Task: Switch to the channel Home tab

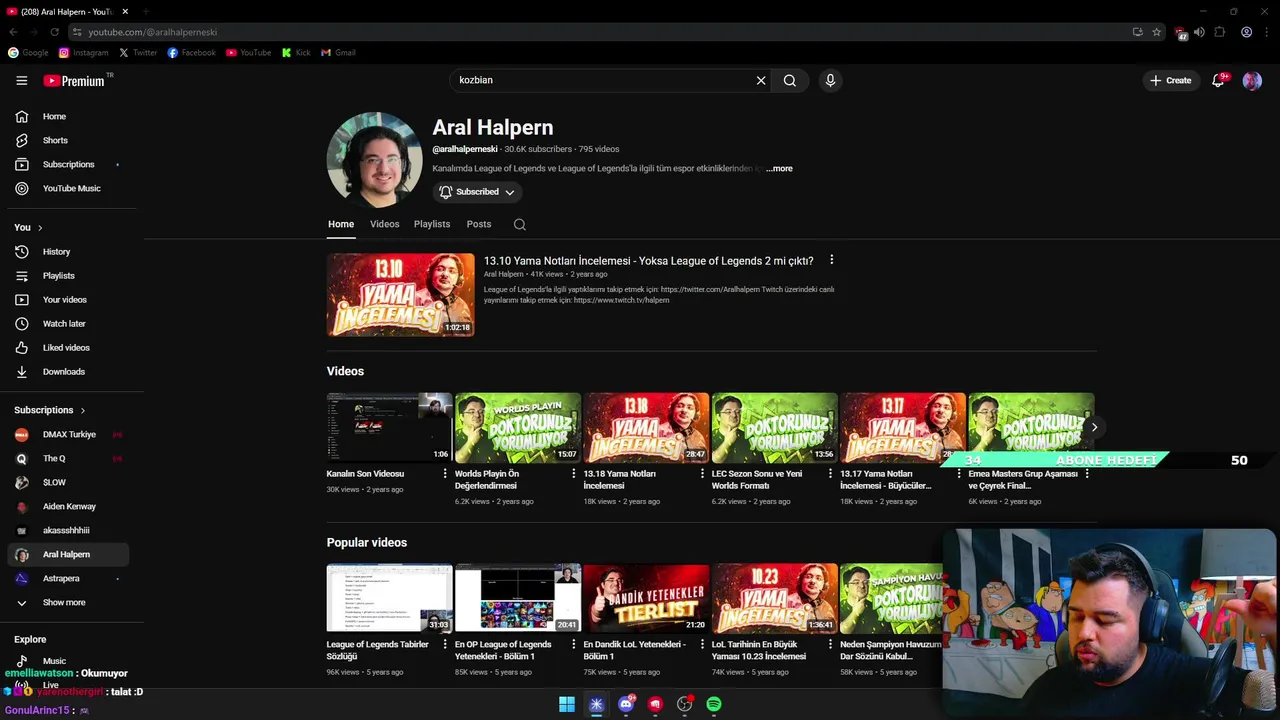Action: coord(341,225)
